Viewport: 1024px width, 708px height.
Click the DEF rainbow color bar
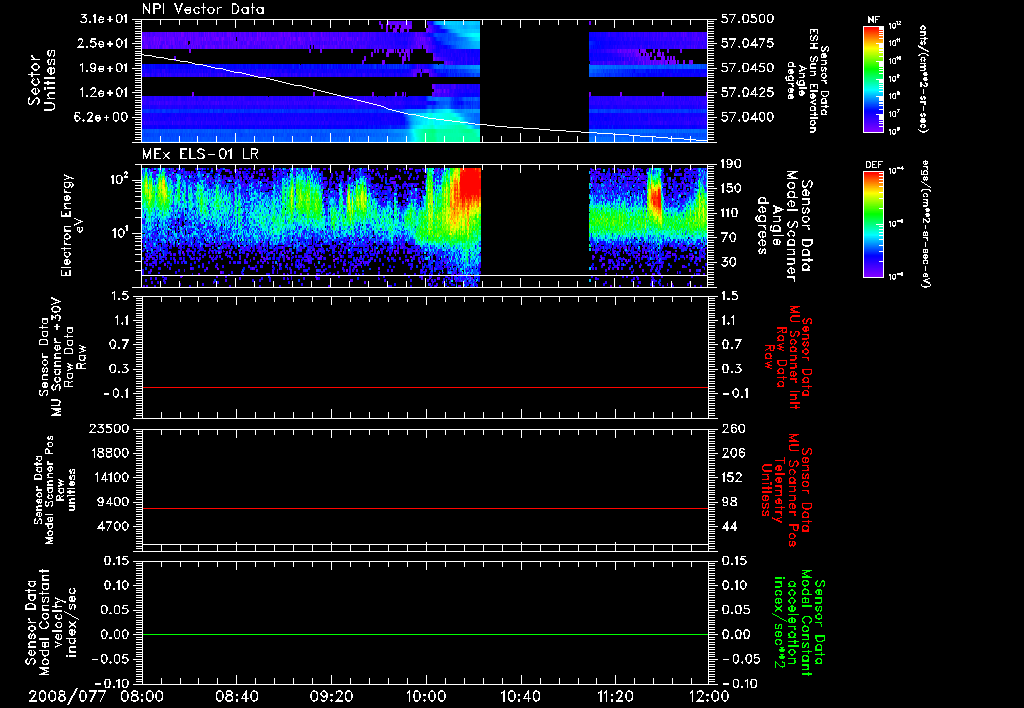(874, 224)
